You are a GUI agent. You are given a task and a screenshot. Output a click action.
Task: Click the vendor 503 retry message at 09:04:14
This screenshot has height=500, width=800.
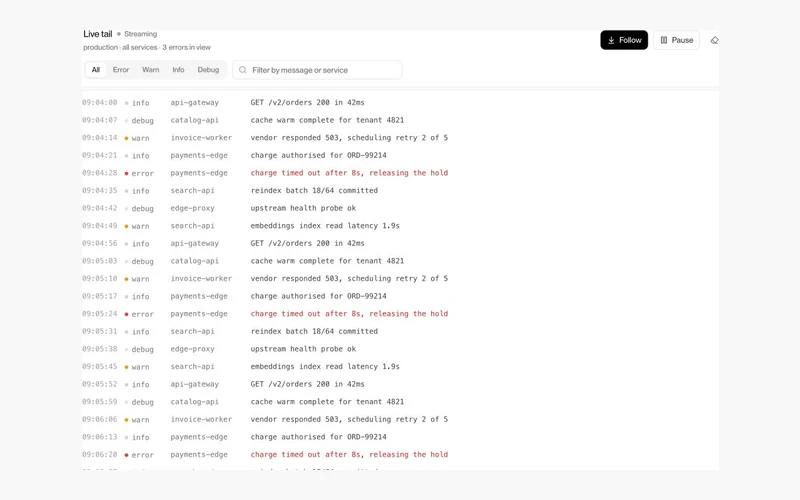(349, 138)
